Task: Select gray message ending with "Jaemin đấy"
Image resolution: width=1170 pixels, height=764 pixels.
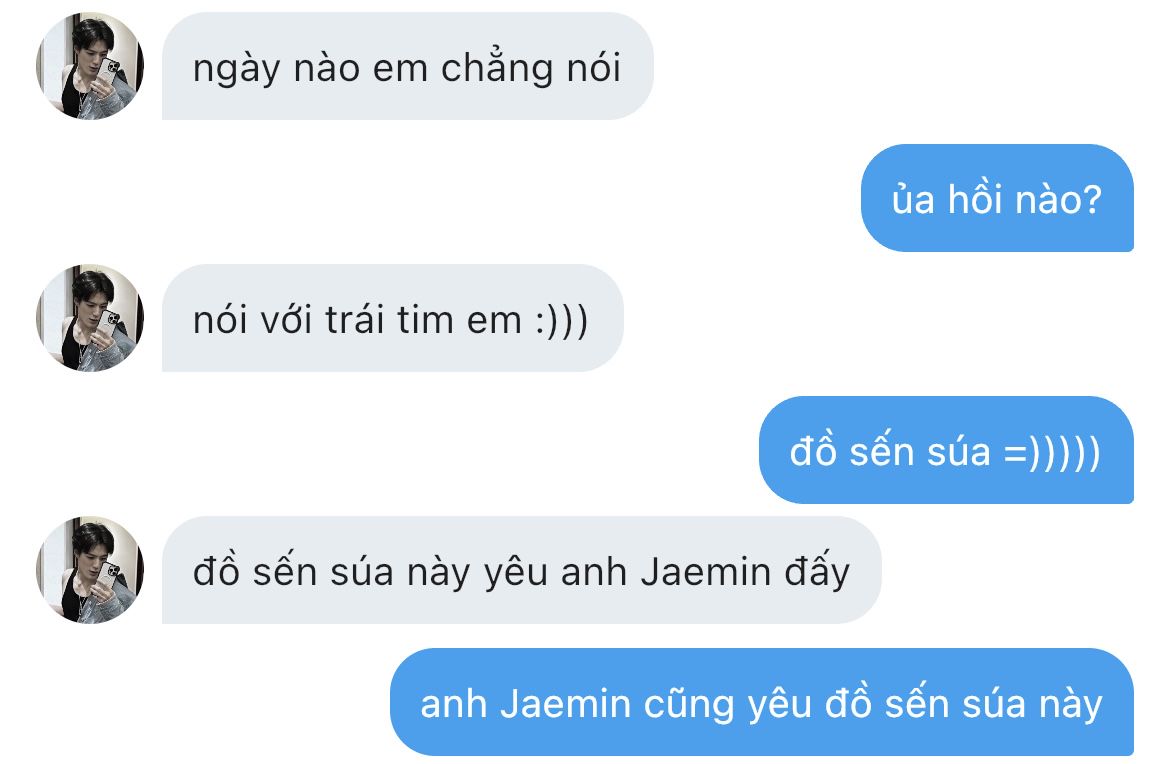Action: pos(522,570)
